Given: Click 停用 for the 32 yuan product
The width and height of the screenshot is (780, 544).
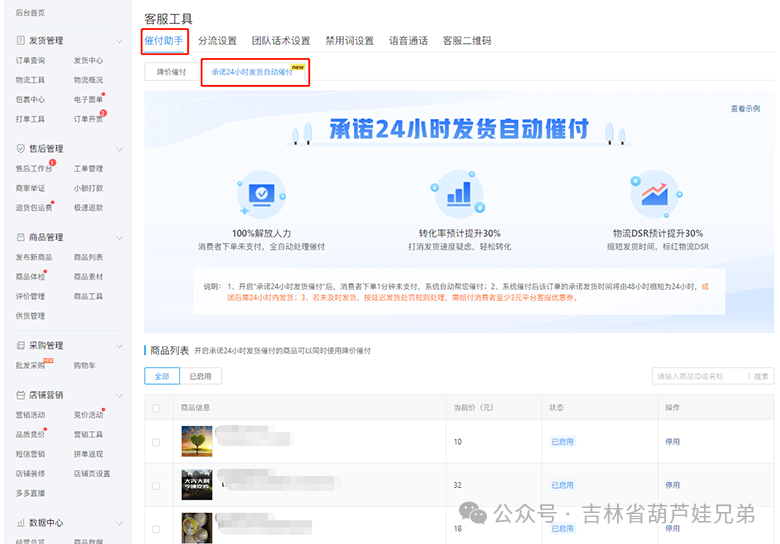Looking at the screenshot, I should click(673, 485).
